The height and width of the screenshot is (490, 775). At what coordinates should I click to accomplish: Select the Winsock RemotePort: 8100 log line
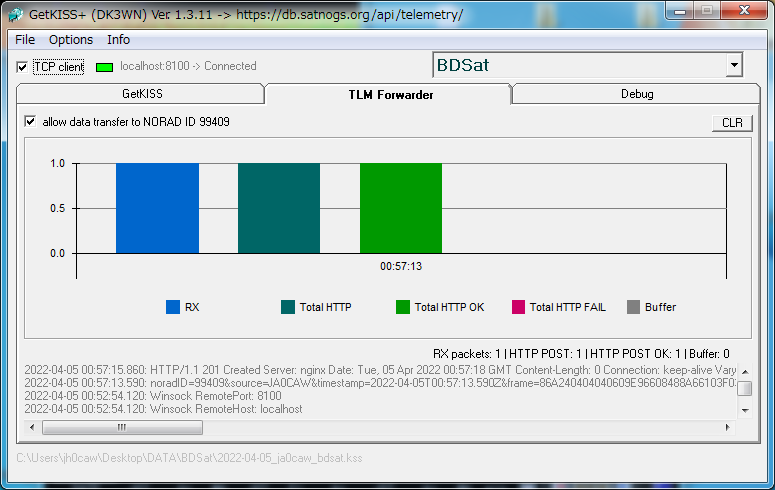click(153, 396)
